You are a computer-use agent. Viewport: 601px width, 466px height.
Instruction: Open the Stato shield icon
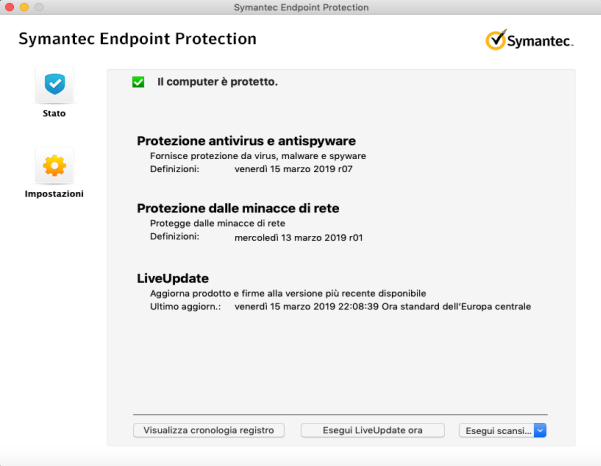pyautogui.click(x=54, y=84)
